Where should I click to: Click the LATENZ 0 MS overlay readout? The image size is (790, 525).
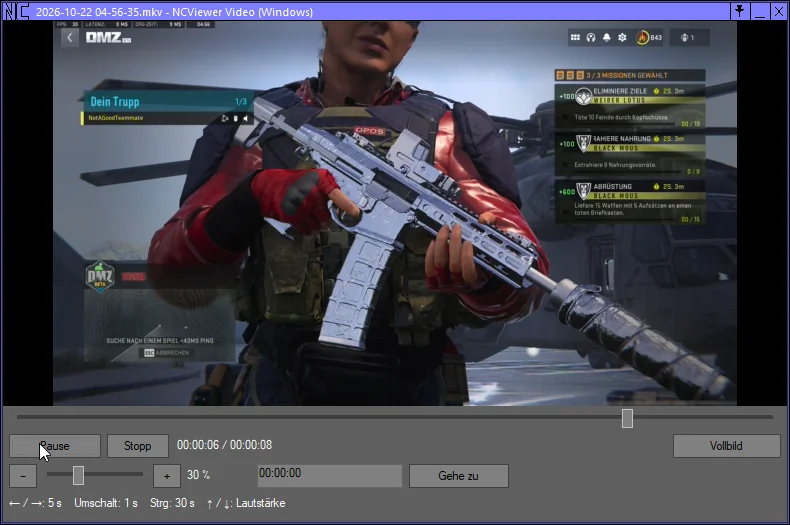click(x=106, y=24)
